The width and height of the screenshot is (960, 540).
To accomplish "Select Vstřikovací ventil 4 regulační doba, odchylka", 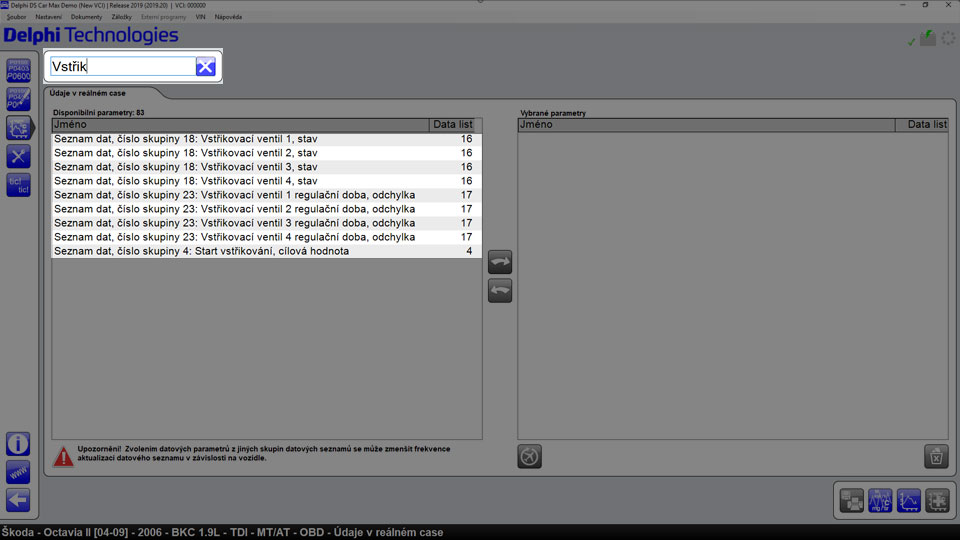I will [267, 238].
